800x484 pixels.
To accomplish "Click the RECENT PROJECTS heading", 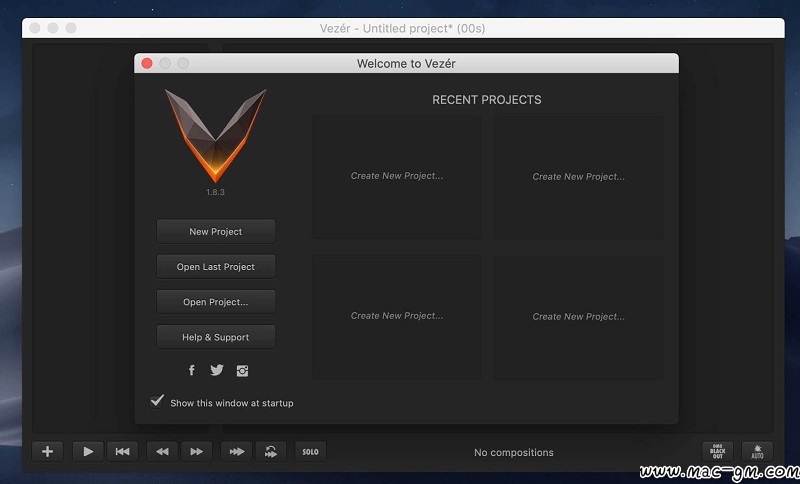I will click(487, 100).
